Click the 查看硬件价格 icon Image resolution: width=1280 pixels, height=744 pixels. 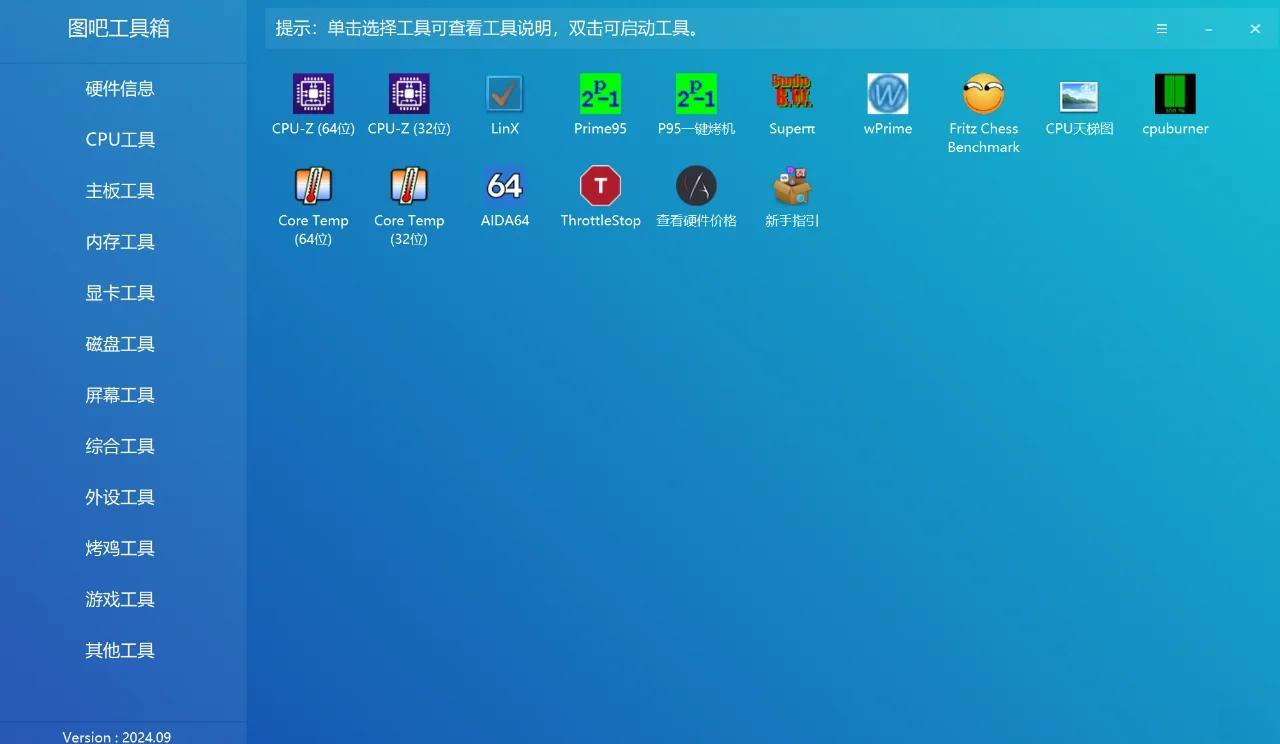pyautogui.click(x=696, y=186)
